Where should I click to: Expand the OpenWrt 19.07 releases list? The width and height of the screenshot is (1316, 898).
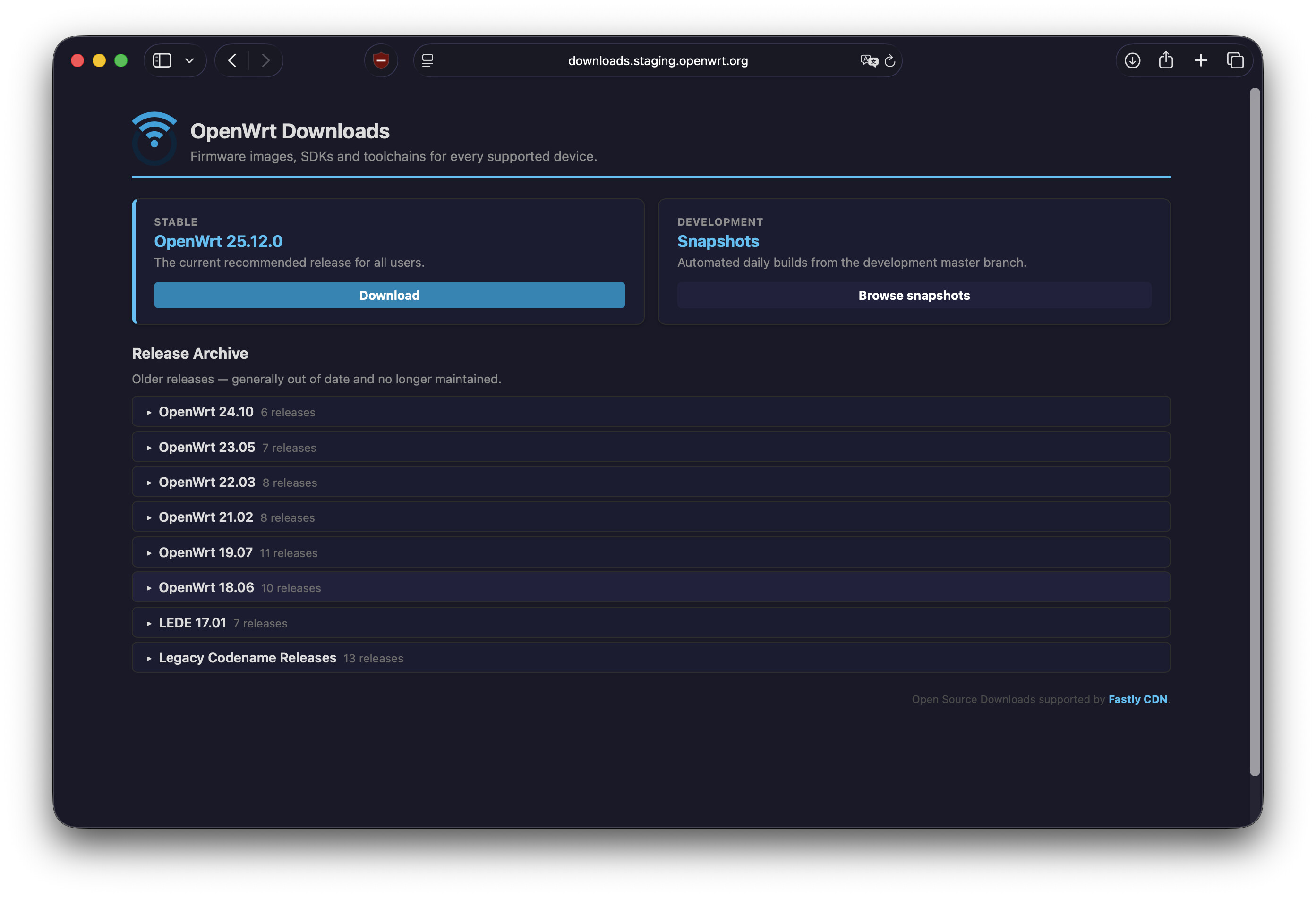coord(205,552)
